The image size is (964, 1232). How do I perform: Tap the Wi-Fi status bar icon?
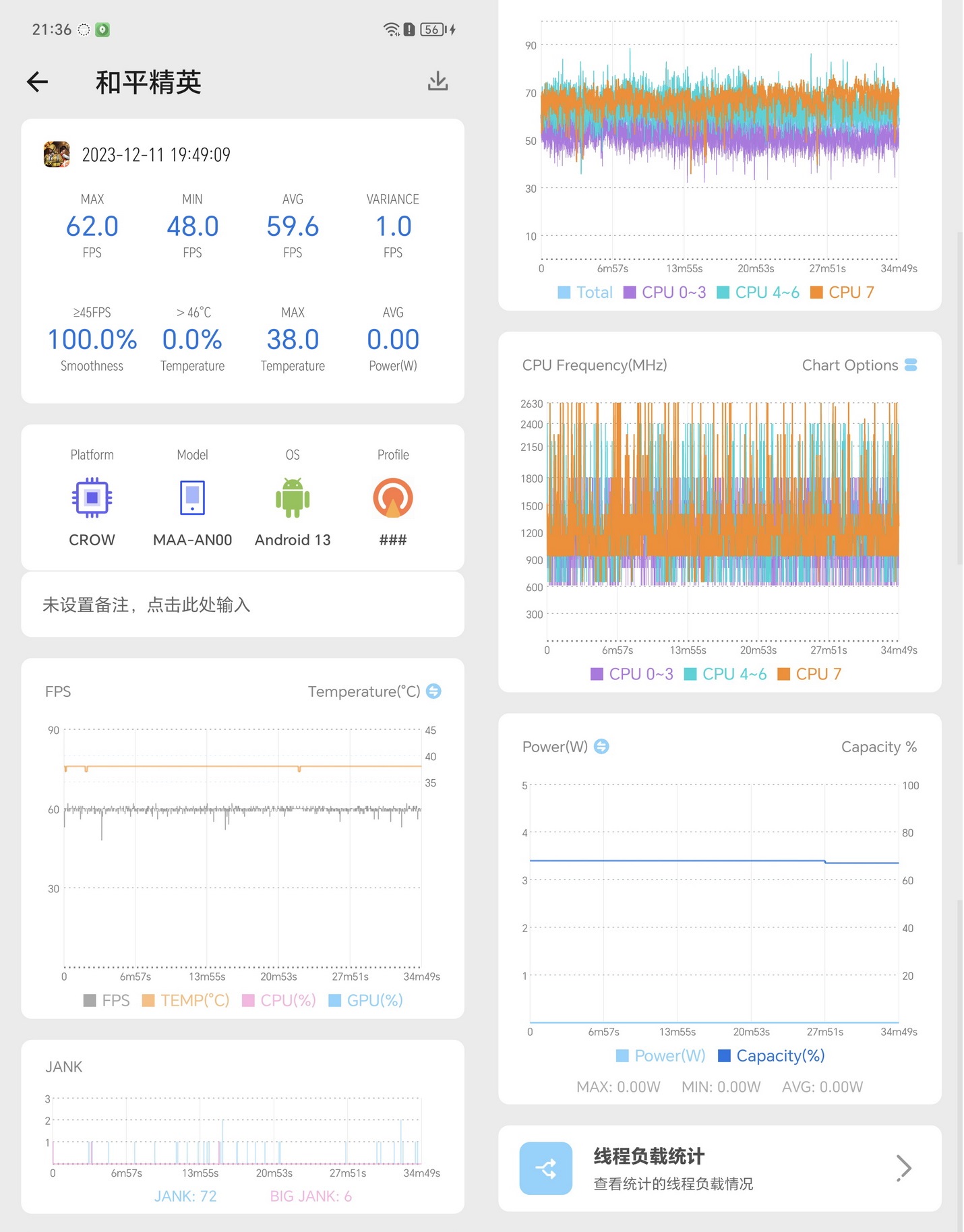click(391, 29)
